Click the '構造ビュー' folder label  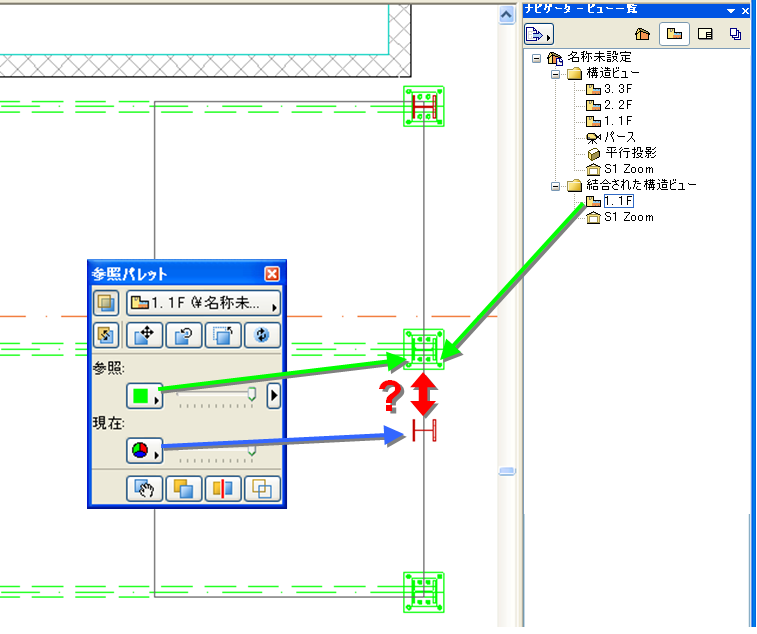[x=612, y=73]
